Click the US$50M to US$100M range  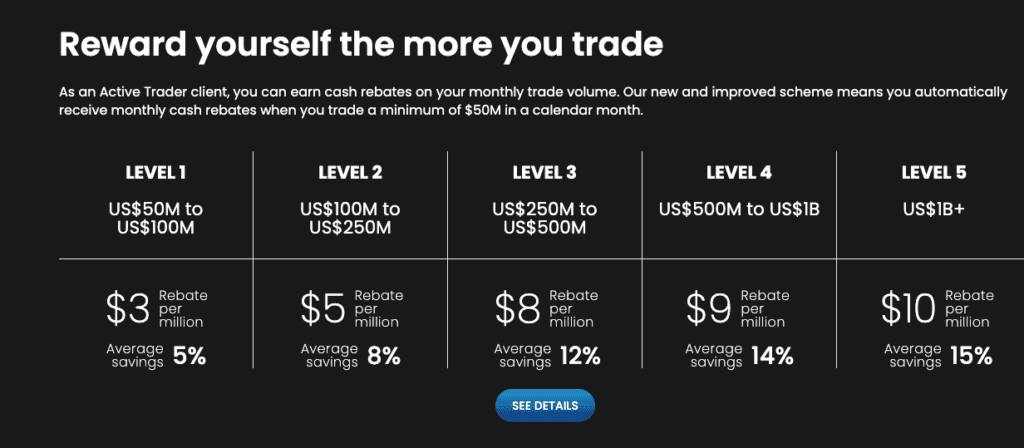[155, 219]
